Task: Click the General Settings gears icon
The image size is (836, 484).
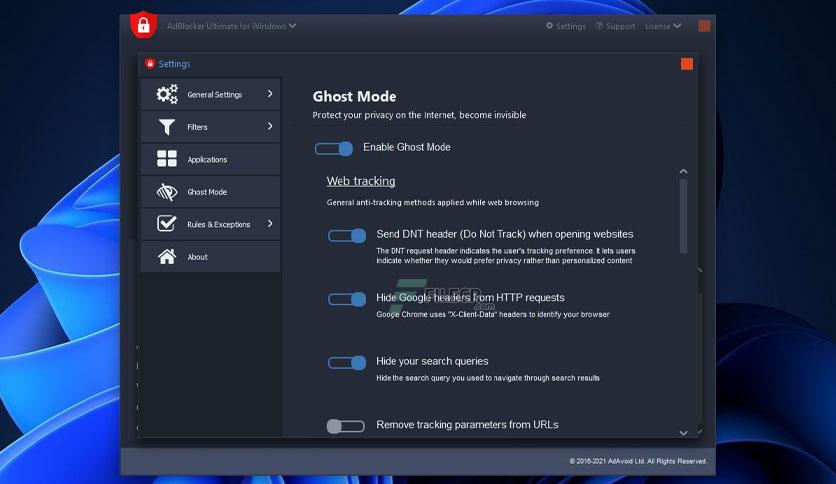Action: 167,94
